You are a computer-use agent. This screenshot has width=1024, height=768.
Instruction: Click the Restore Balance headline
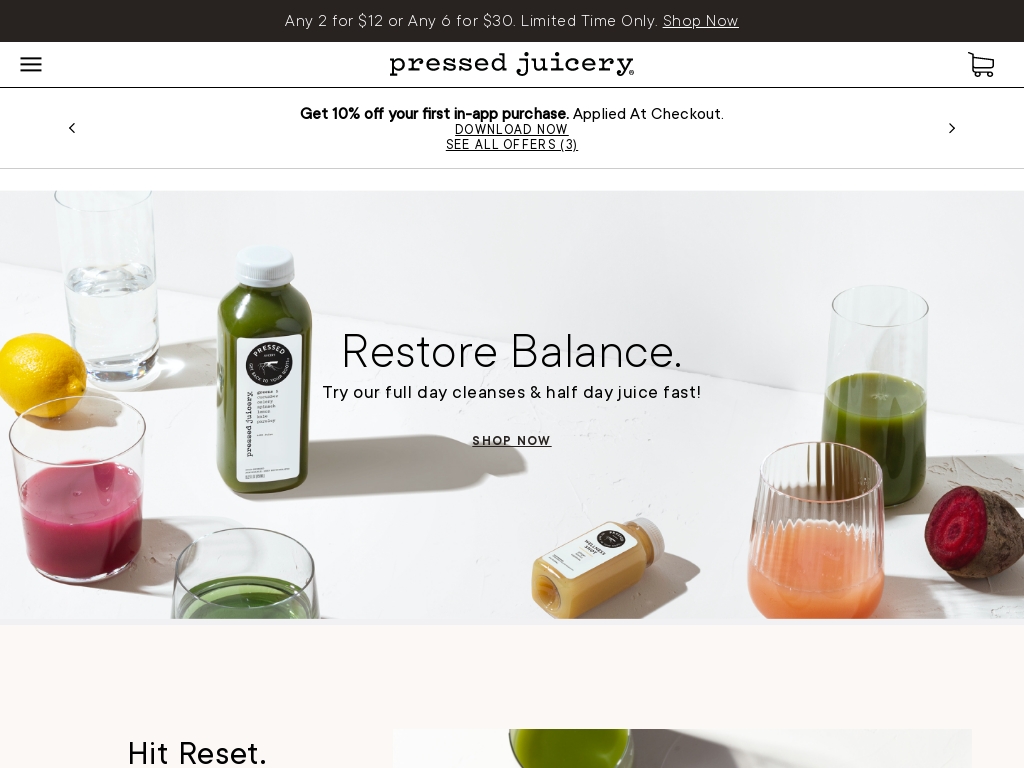point(511,351)
